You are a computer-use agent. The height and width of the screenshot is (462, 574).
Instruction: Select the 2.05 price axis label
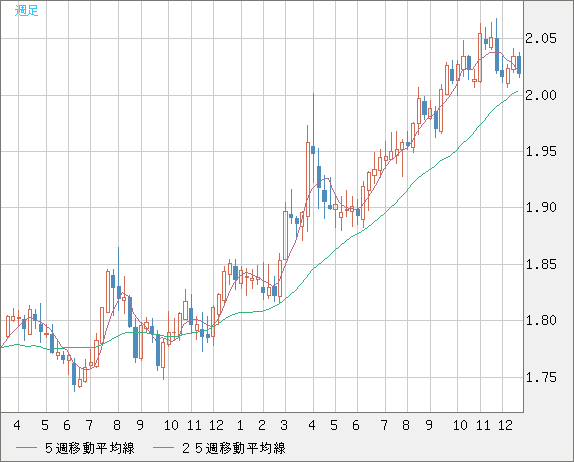541,38
